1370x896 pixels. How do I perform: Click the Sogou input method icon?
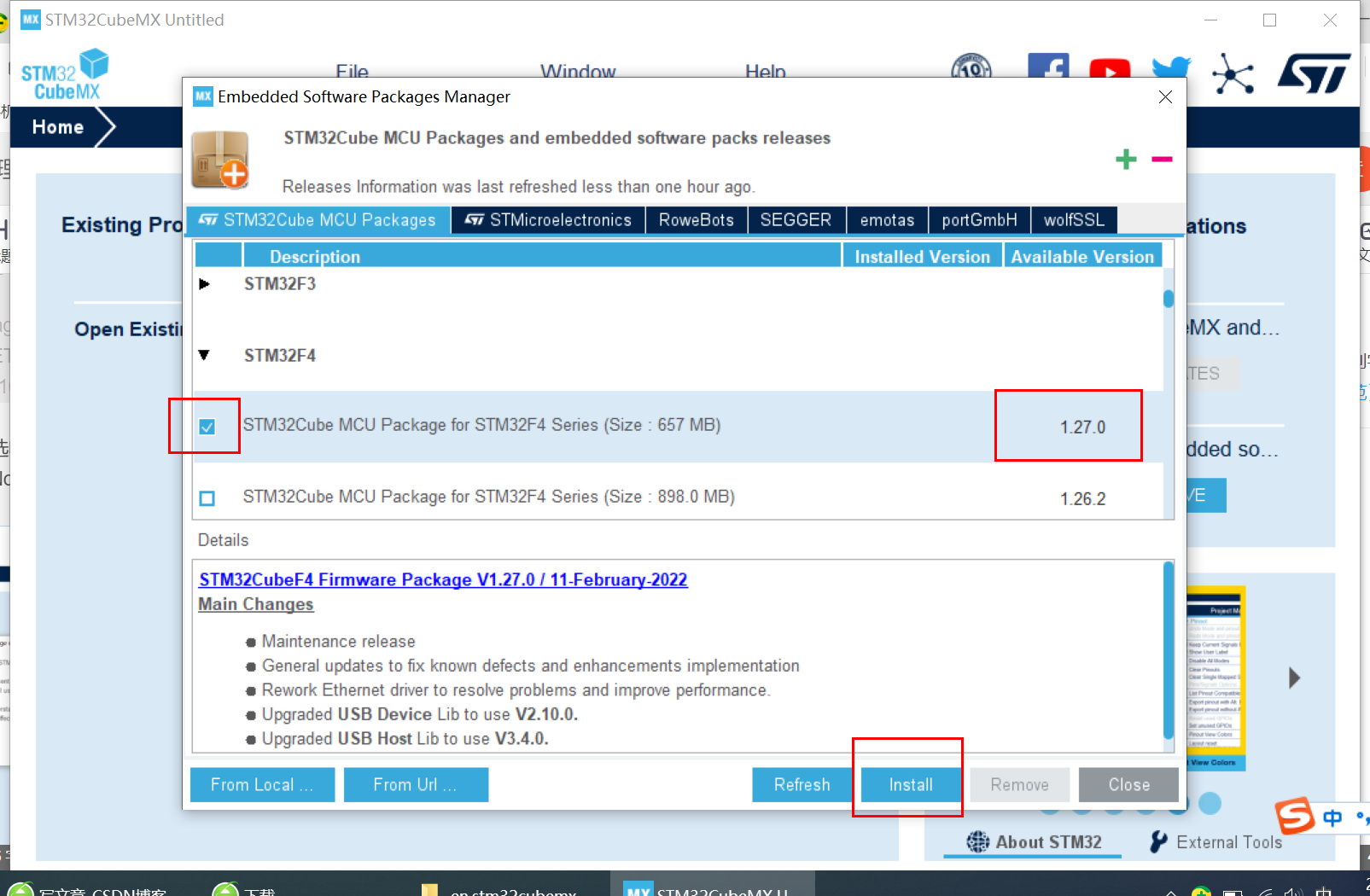tap(1295, 816)
